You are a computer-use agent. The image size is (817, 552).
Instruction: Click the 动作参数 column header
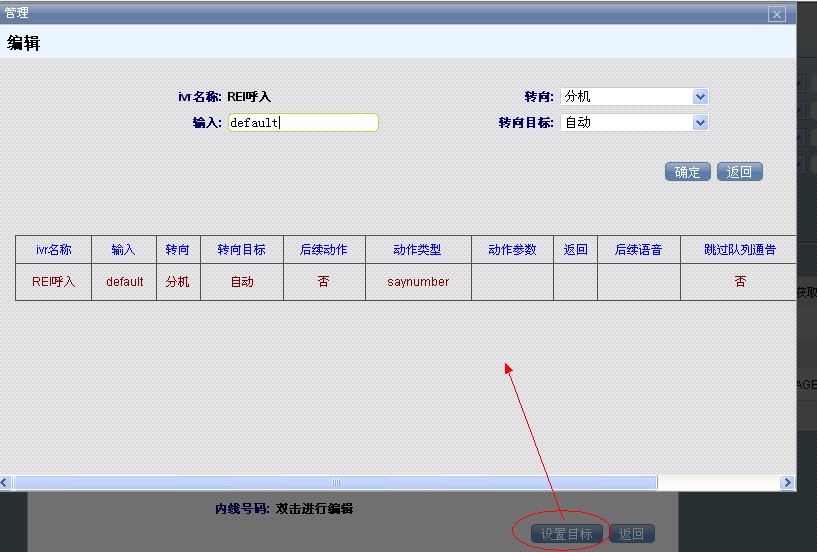coord(512,250)
